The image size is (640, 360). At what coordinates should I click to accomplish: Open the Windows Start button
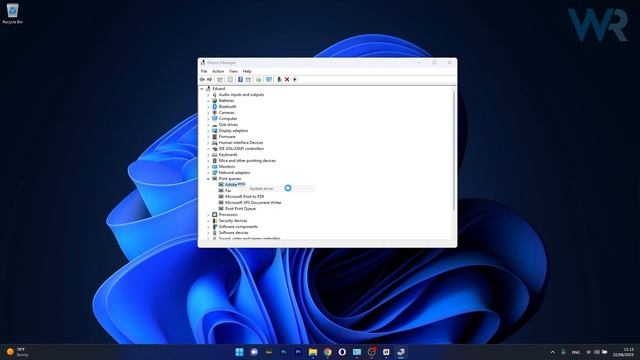(240, 352)
